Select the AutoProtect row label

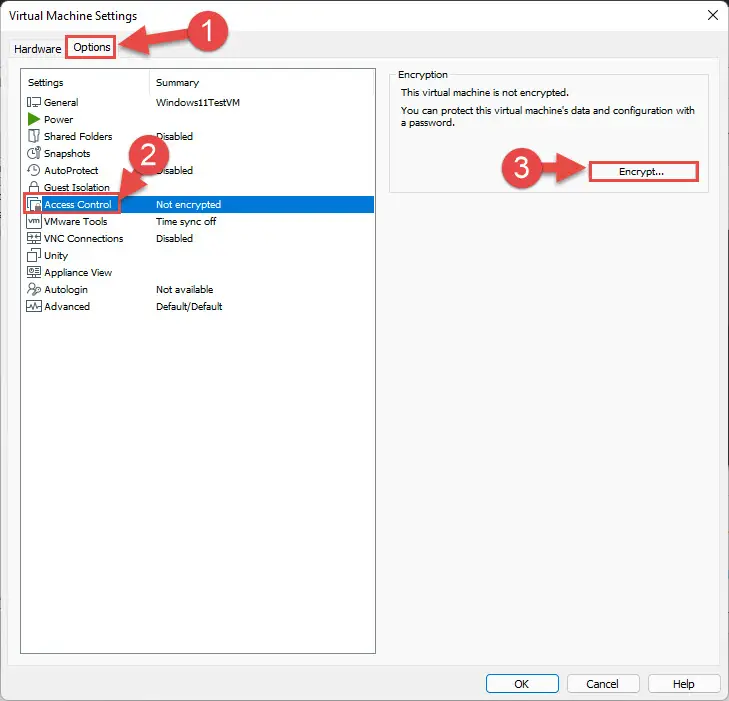click(x=71, y=170)
